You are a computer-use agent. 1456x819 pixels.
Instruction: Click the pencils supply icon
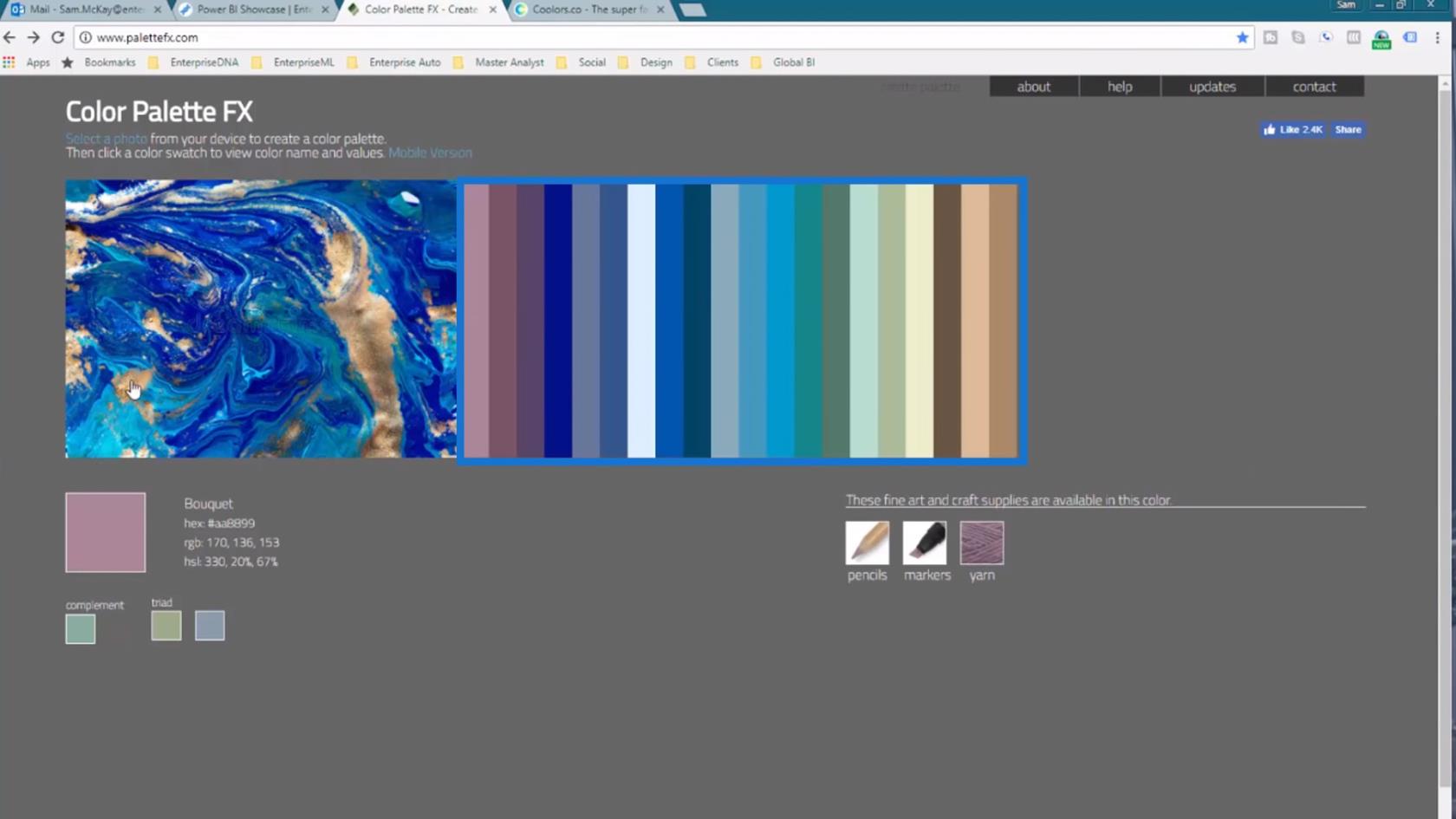[867, 543]
